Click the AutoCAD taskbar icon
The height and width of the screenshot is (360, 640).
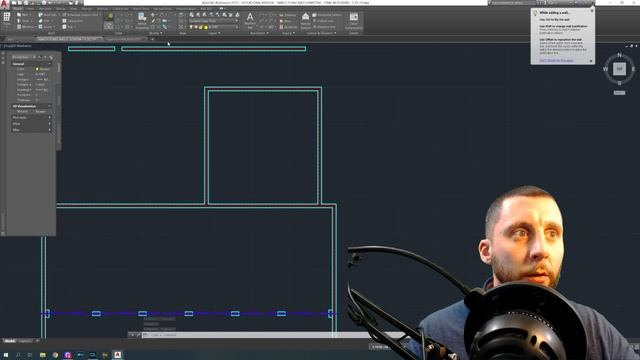[118, 355]
